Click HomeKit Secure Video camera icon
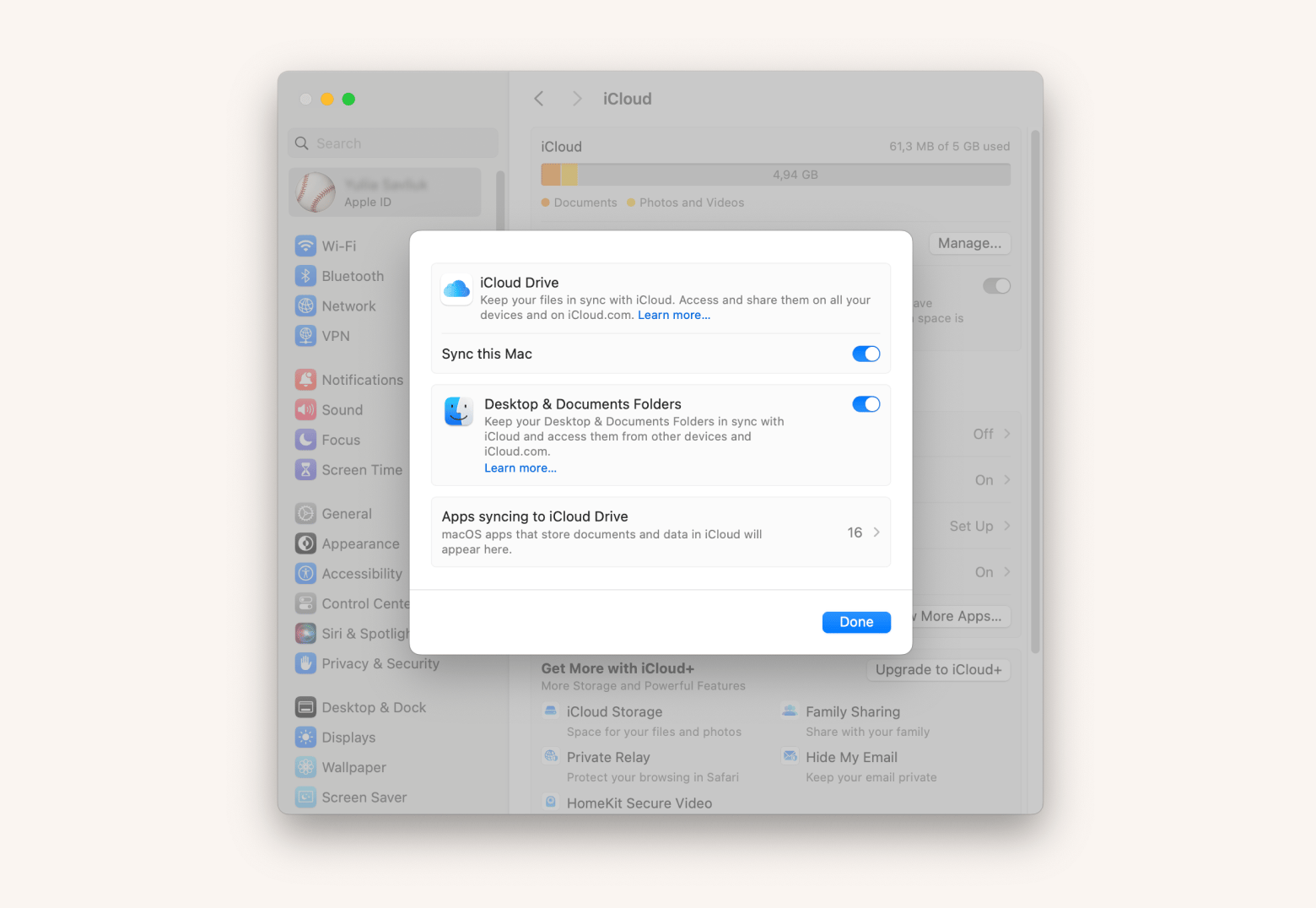 (x=551, y=802)
